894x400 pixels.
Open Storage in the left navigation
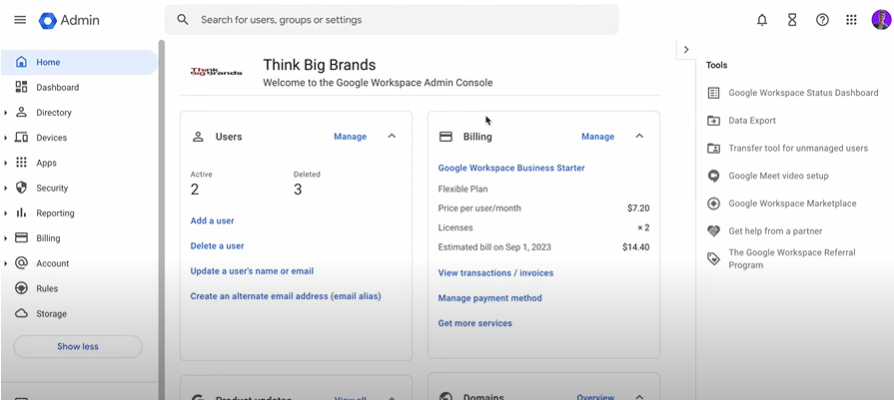tap(52, 314)
